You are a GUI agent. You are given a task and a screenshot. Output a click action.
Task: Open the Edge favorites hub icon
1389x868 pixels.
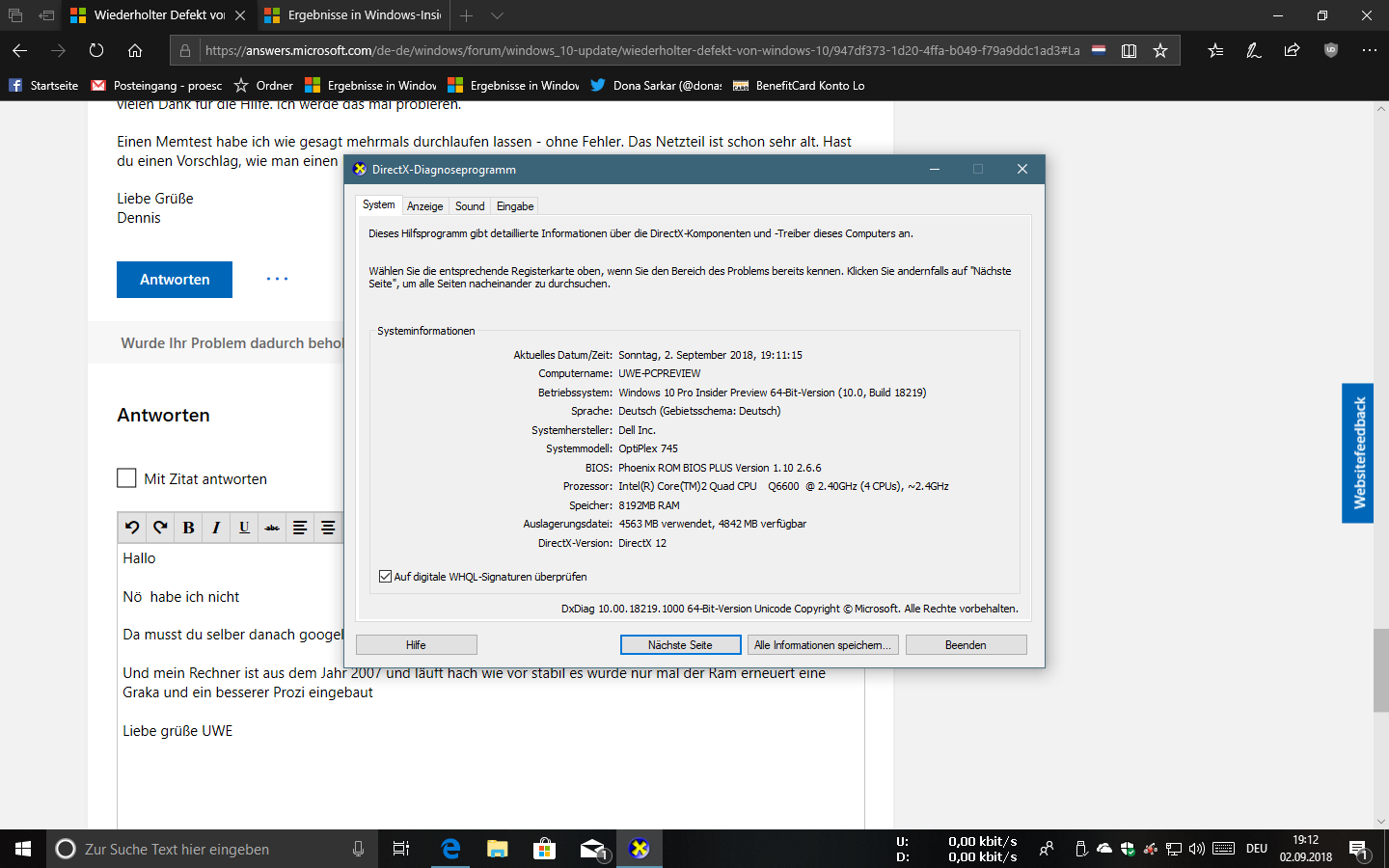click(1215, 50)
